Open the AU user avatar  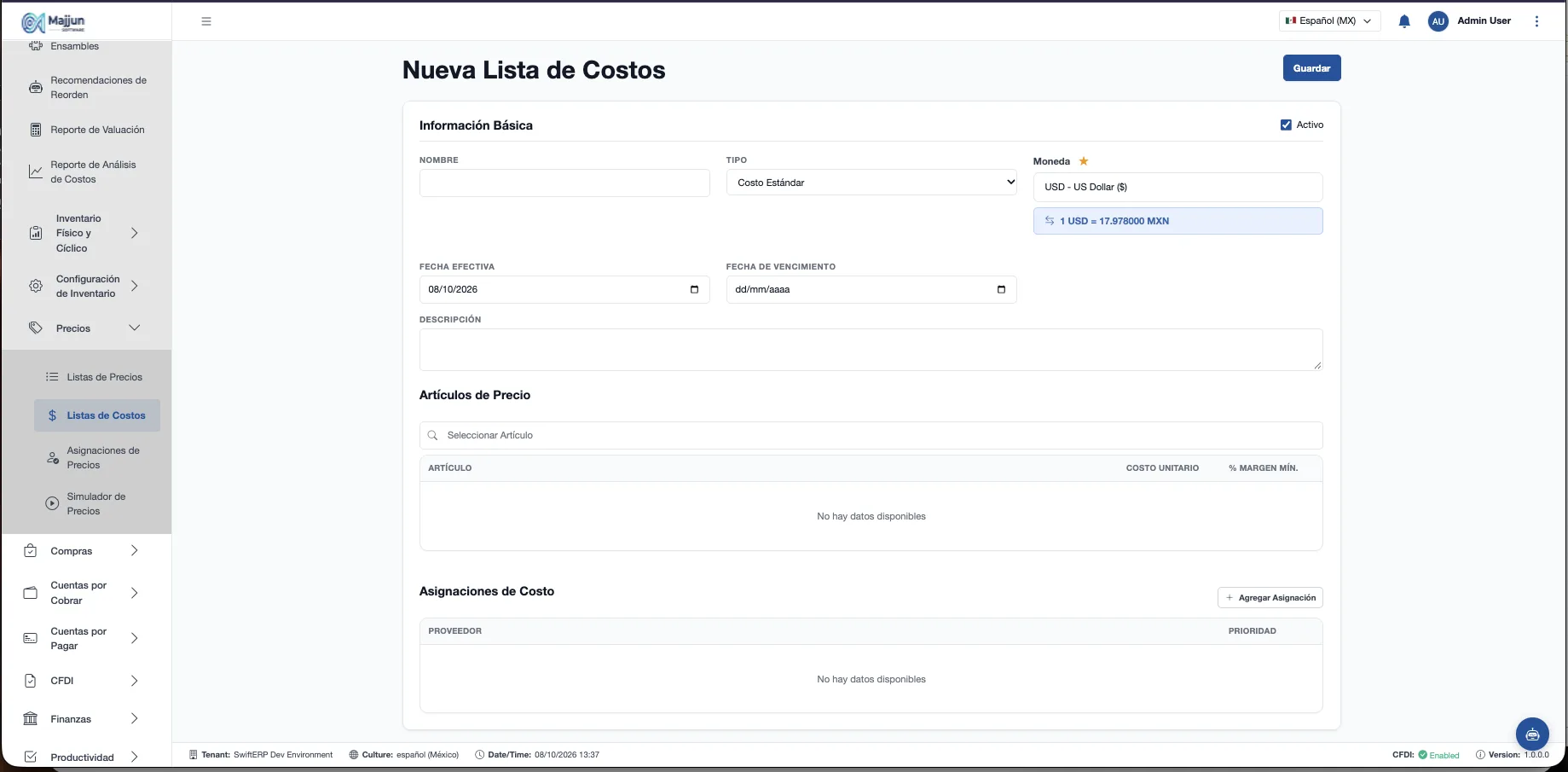point(1438,21)
